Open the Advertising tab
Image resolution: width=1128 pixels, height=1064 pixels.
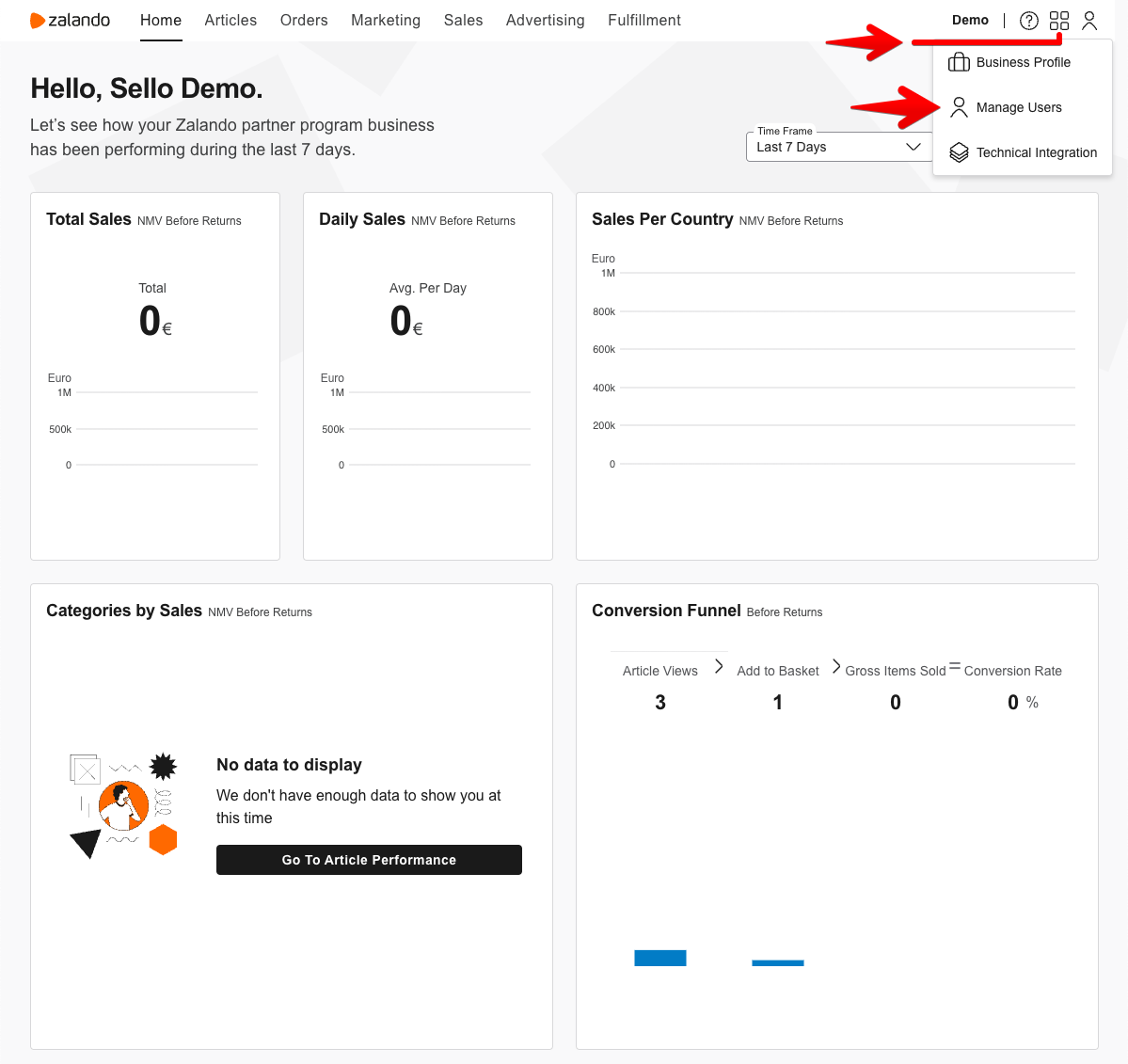click(x=546, y=20)
